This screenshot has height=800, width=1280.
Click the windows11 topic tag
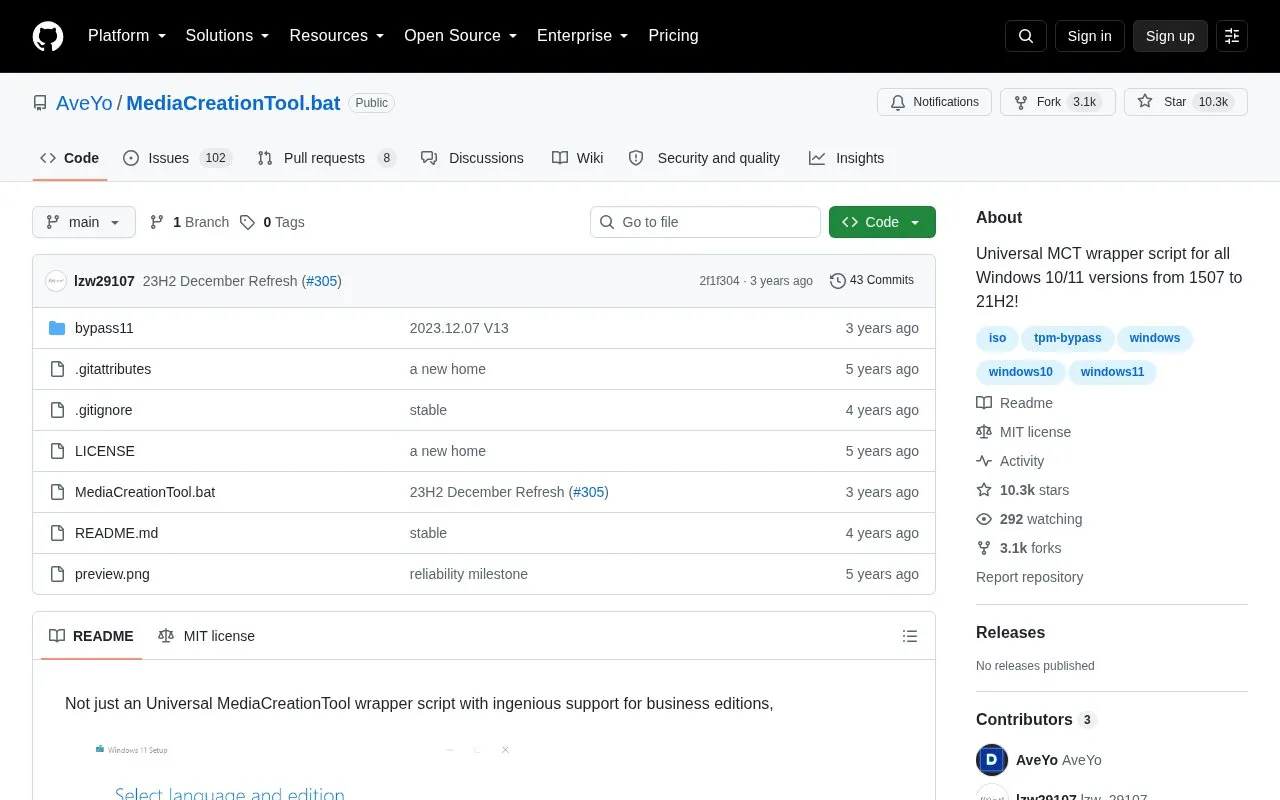[1112, 372]
